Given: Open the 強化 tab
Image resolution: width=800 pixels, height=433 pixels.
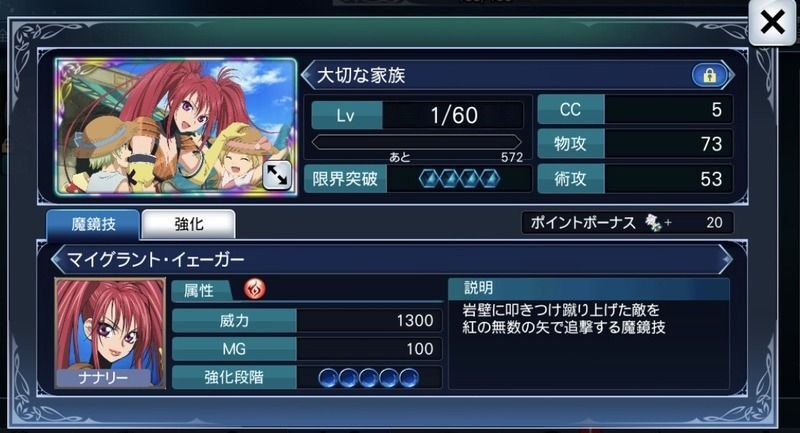Looking at the screenshot, I should coord(188,224).
